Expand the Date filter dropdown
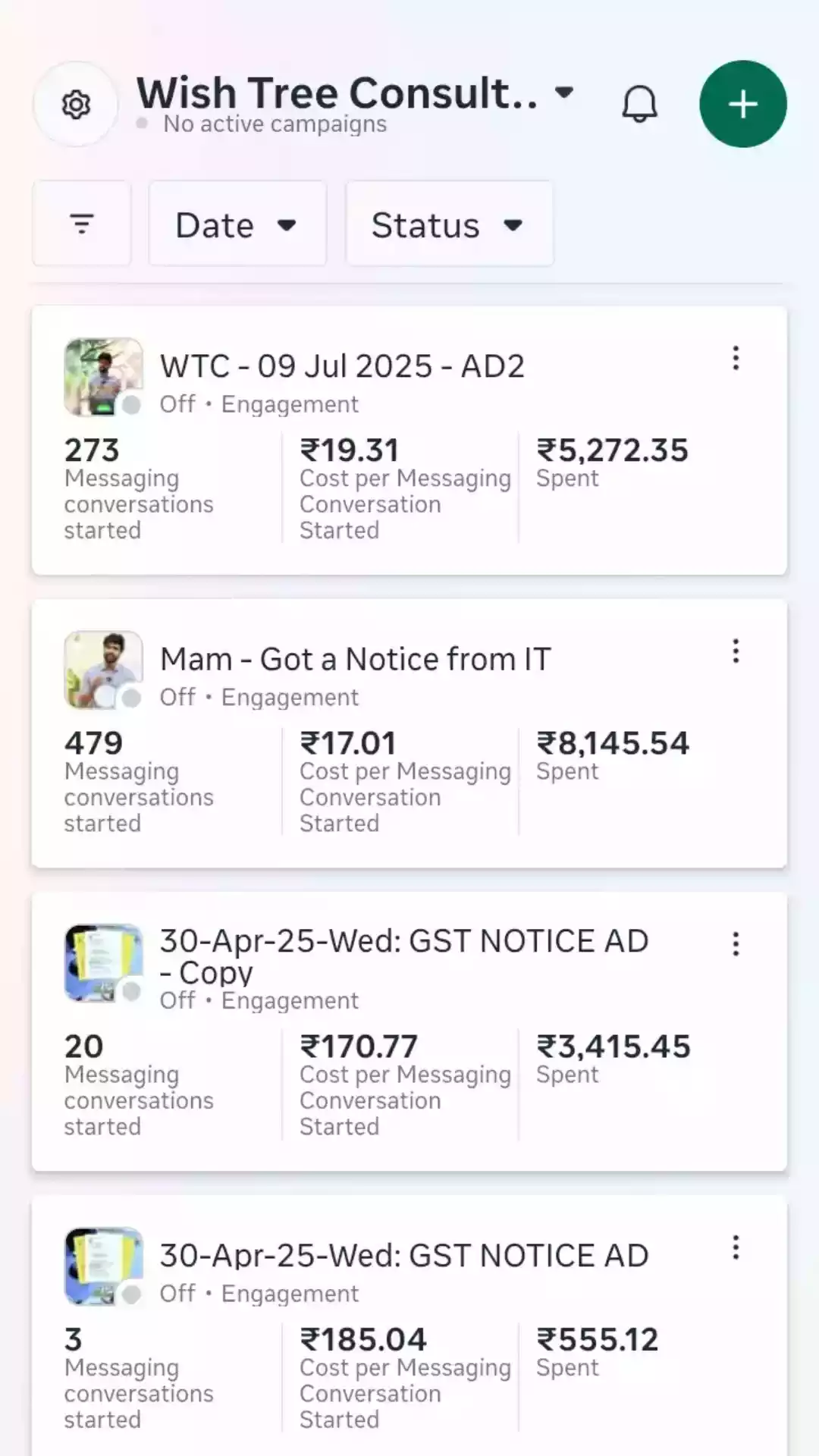 [237, 224]
